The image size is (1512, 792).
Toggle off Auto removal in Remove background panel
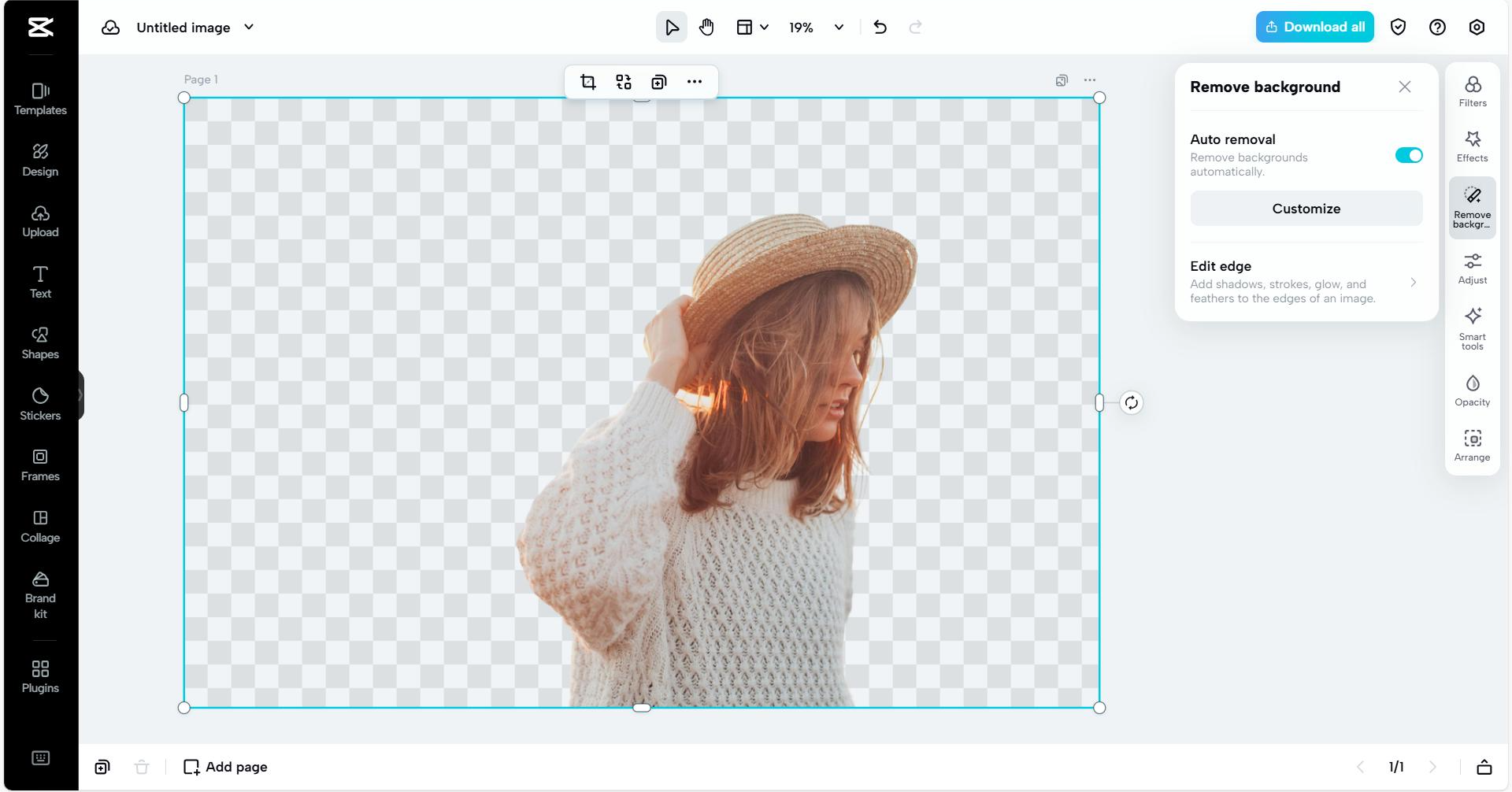point(1409,155)
